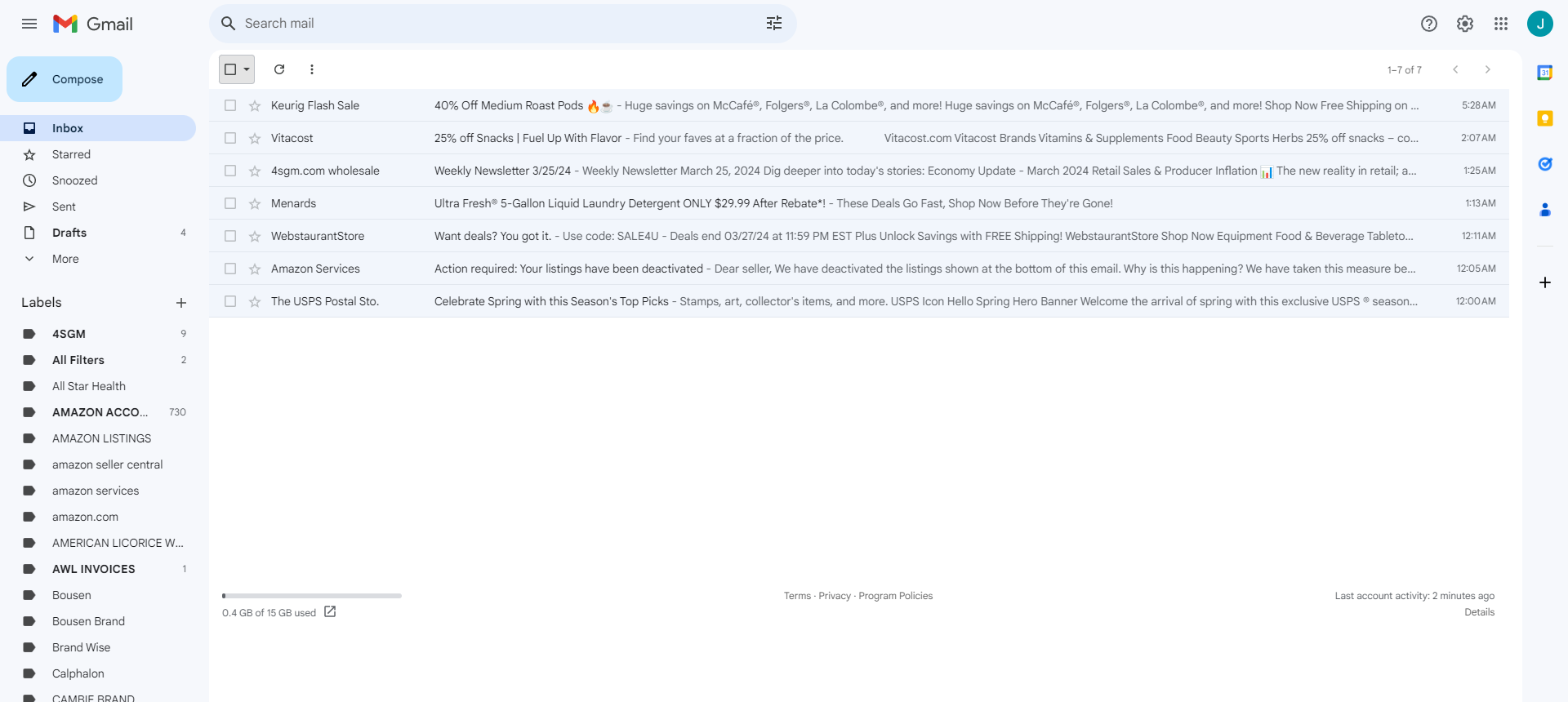Open the select-all dropdown arrow
Image resolution: width=1568 pixels, height=702 pixels.
point(247,69)
